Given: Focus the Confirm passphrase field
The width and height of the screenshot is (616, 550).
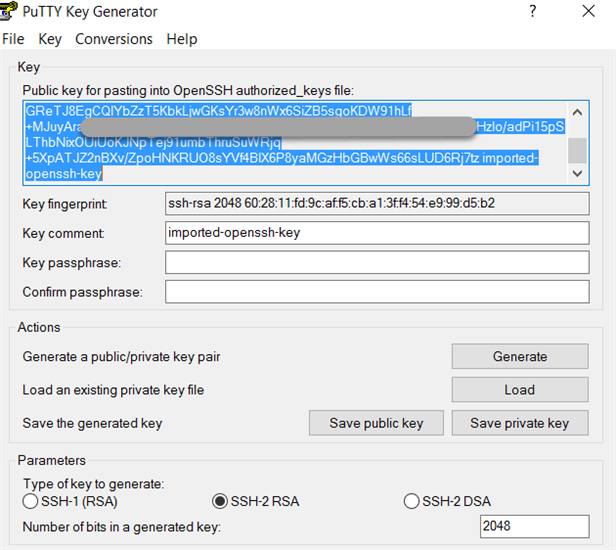Looking at the screenshot, I should point(377,292).
